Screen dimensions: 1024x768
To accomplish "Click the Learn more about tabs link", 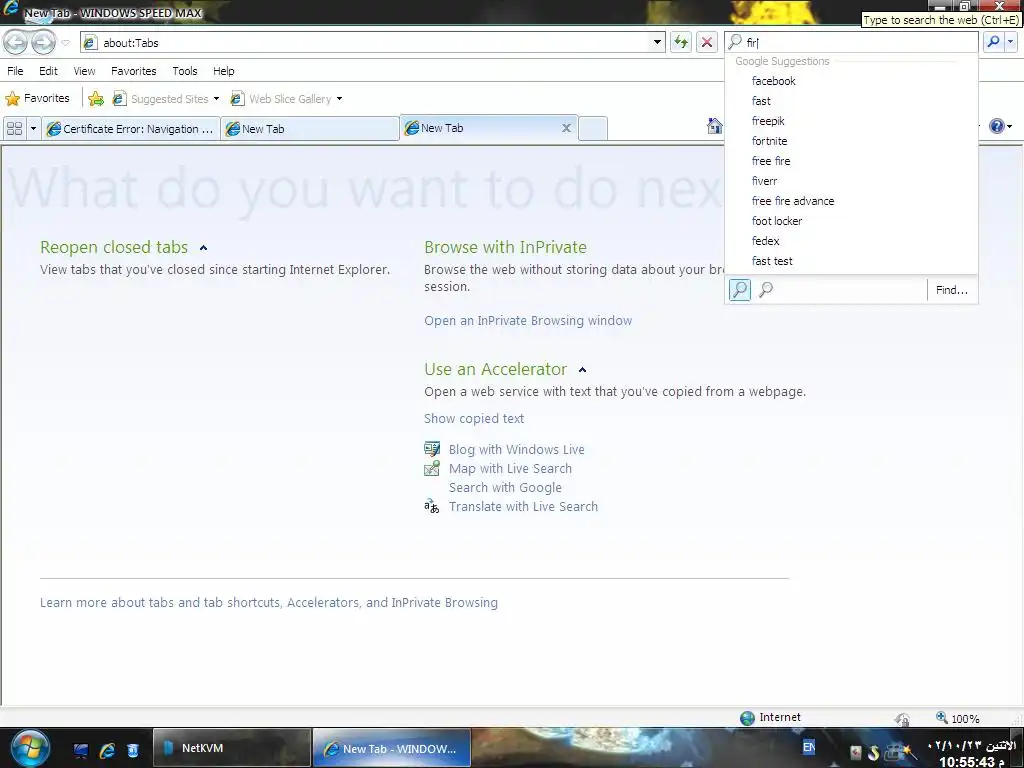I will click(x=268, y=602).
